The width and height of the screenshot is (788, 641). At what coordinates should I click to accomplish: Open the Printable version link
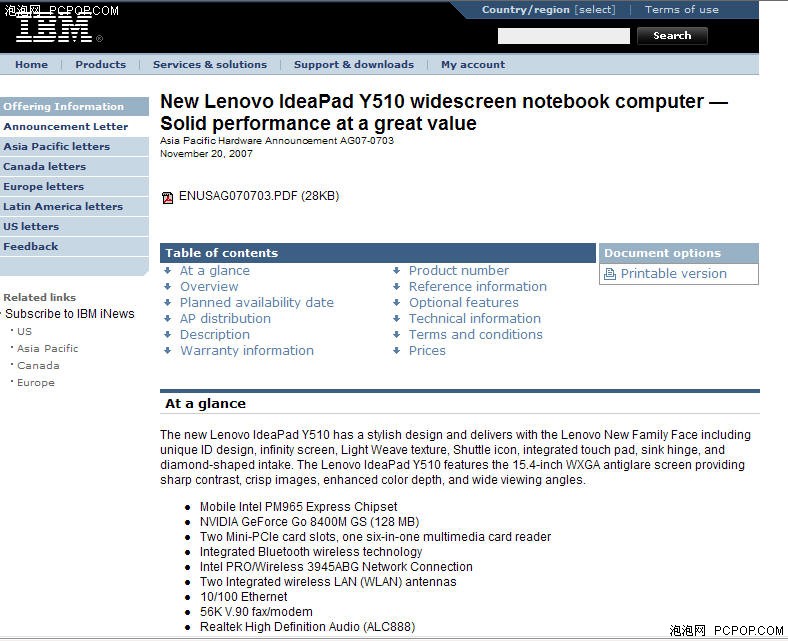pos(673,274)
